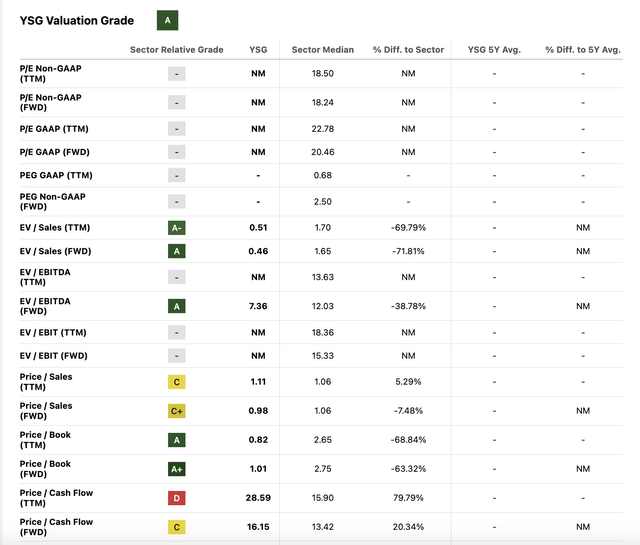
Task: Select the P/E Non-GAAP (FWD) row label
Action: click(51, 102)
